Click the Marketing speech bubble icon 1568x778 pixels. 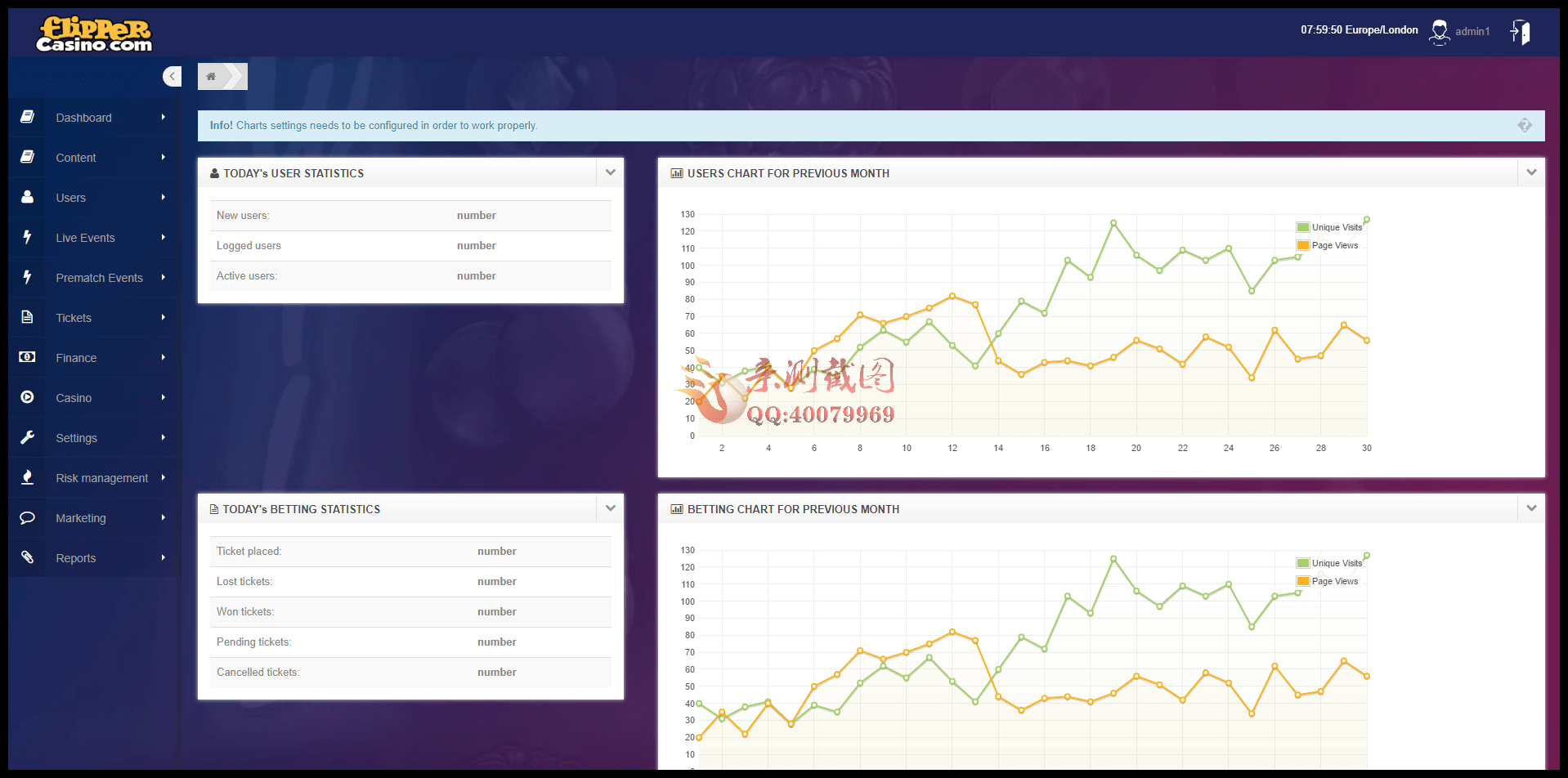pos(27,517)
